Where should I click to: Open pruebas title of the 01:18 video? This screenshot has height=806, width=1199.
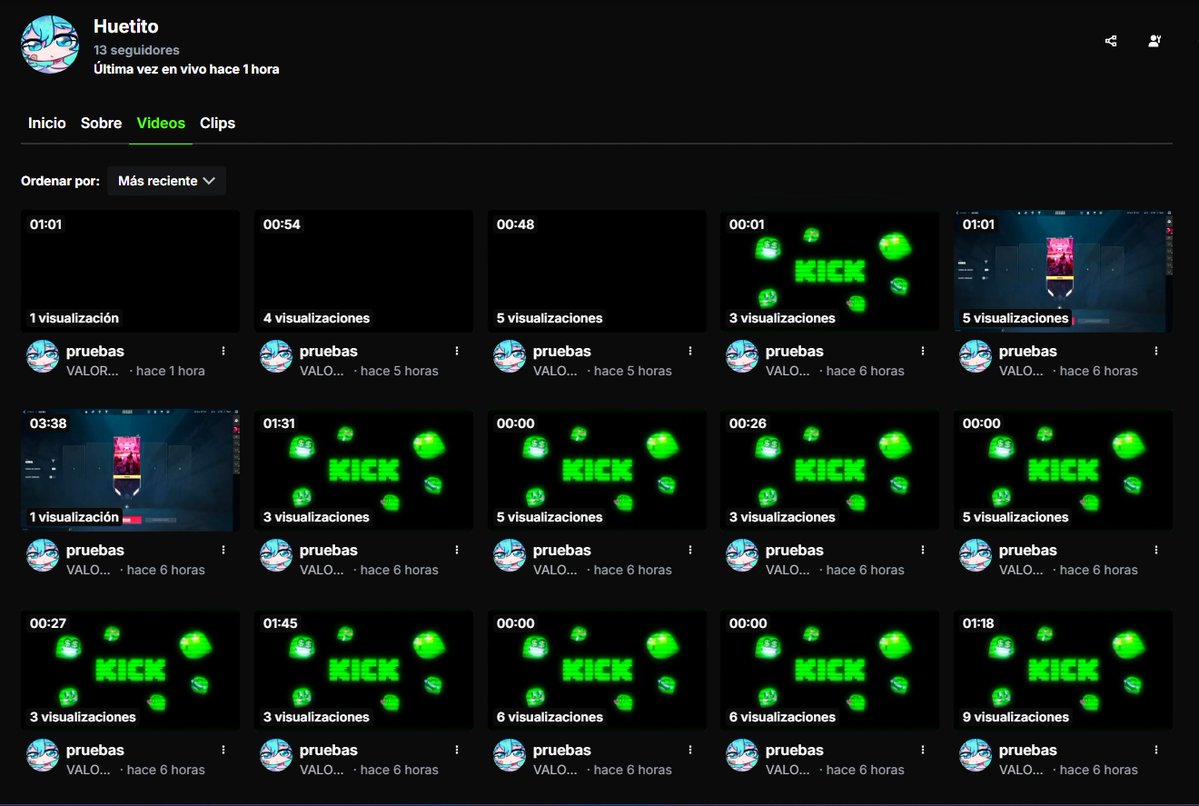pyautogui.click(x=1028, y=750)
